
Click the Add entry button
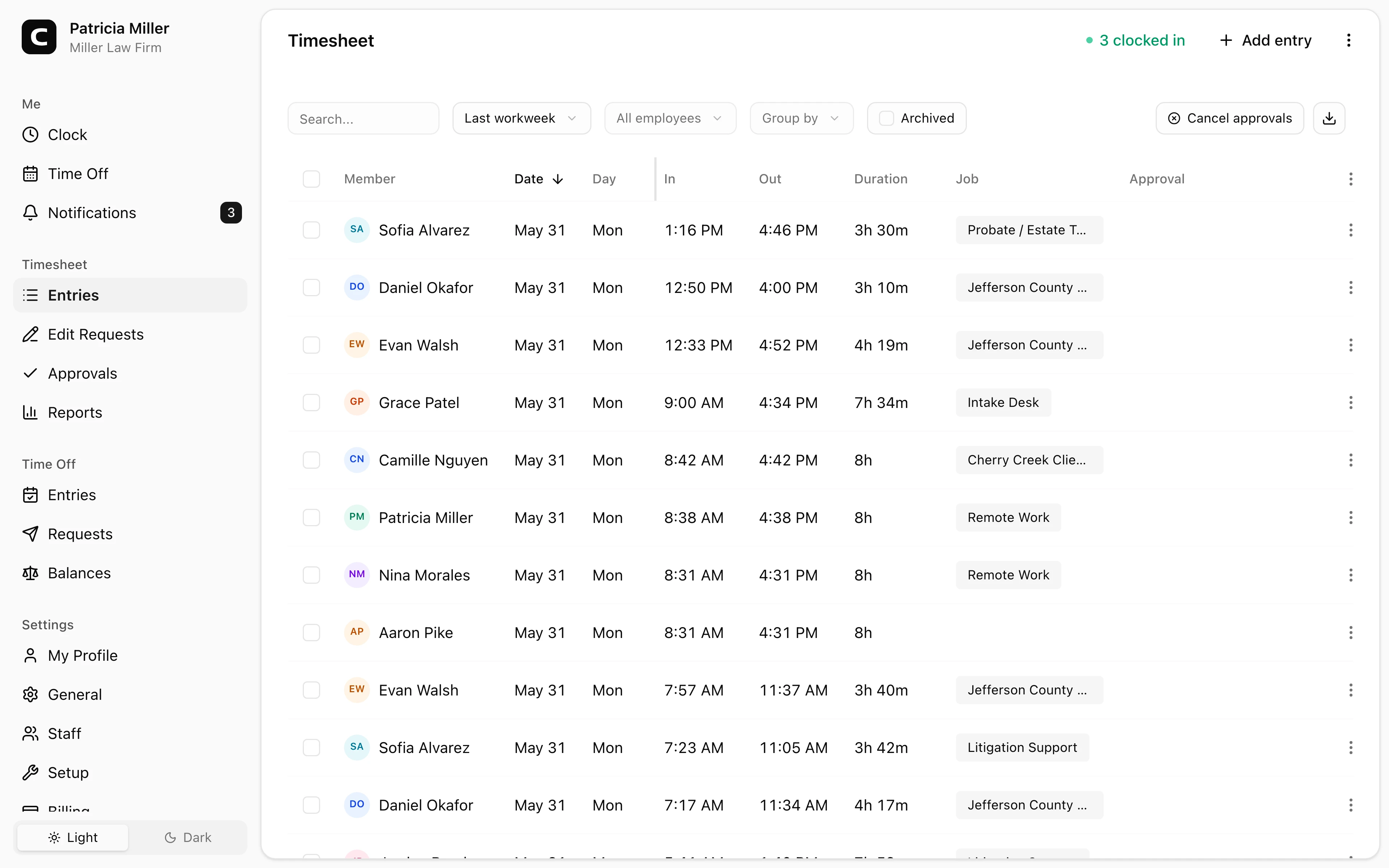(x=1265, y=40)
